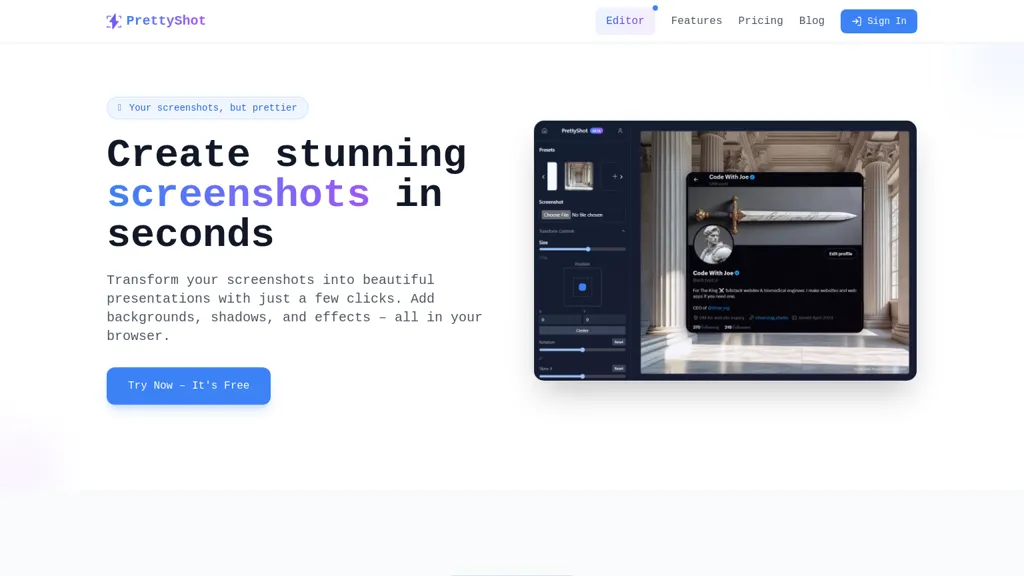Collapse the Transform Controls section chevron
The width and height of the screenshot is (1024, 576).
click(x=623, y=231)
